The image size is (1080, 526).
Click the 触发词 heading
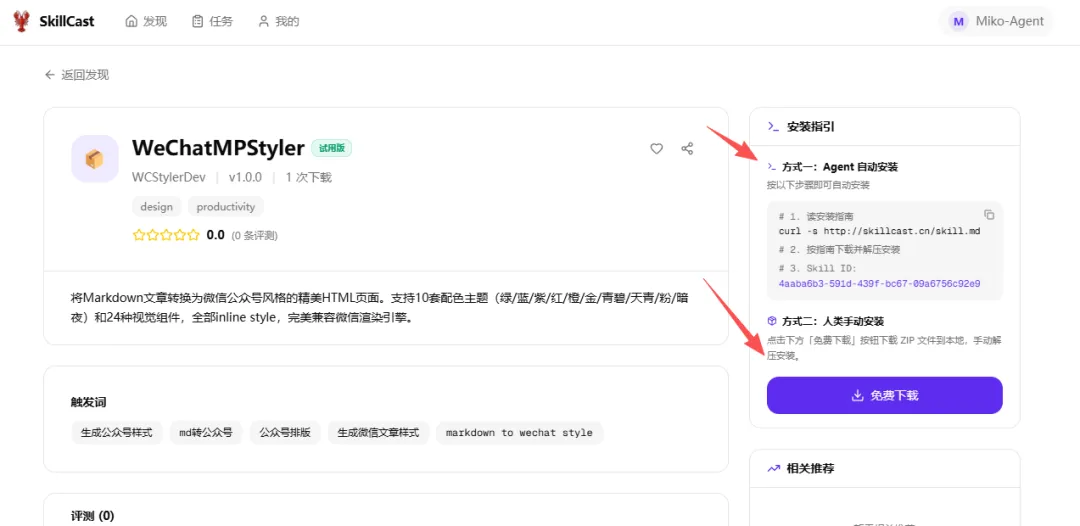click(88, 402)
